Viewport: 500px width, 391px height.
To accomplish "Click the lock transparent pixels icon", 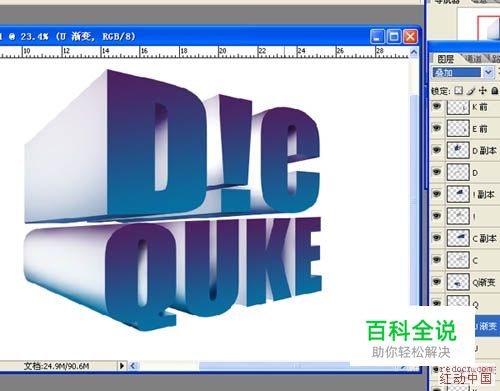I will (459, 91).
